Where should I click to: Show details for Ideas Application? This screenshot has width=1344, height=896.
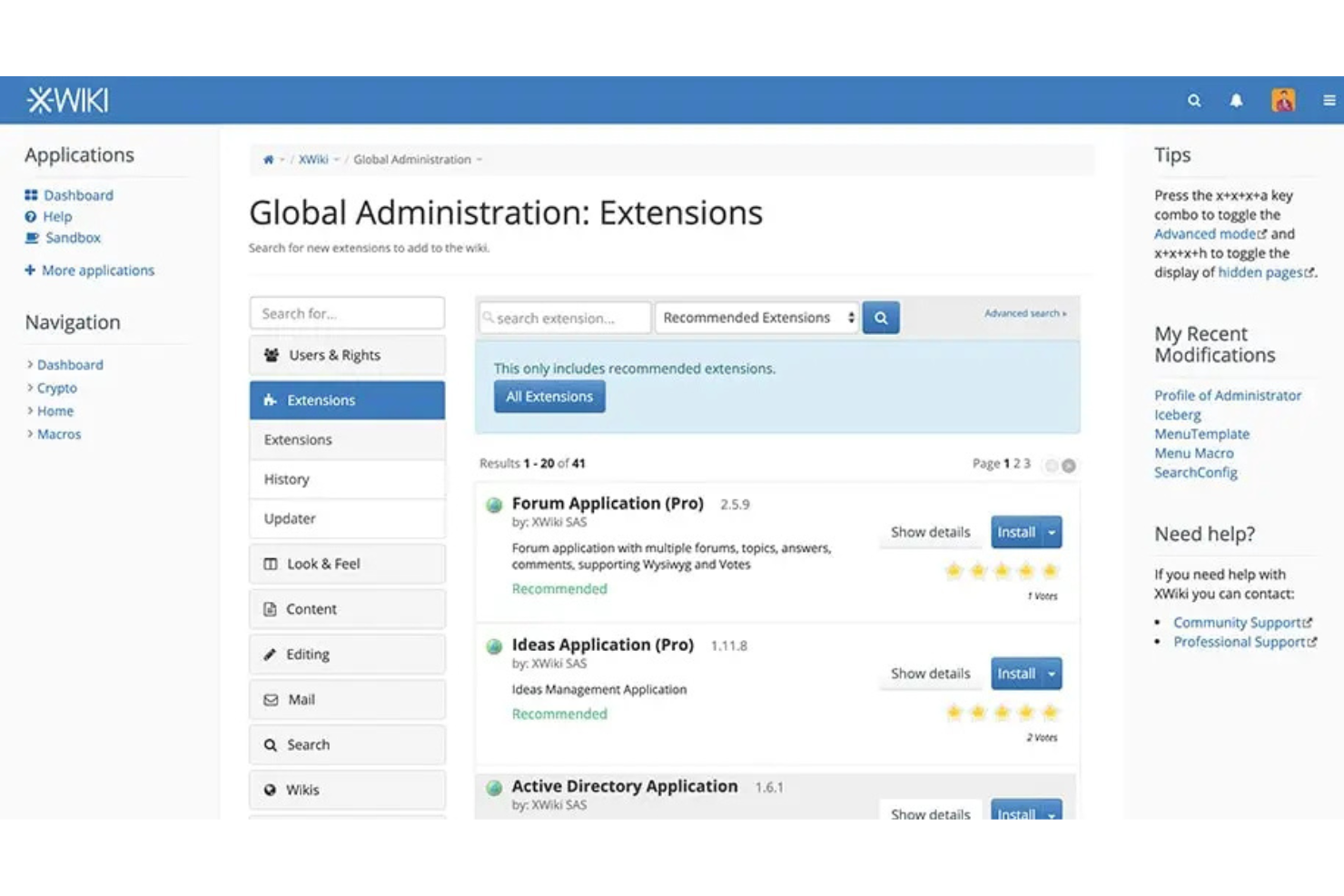tap(931, 674)
